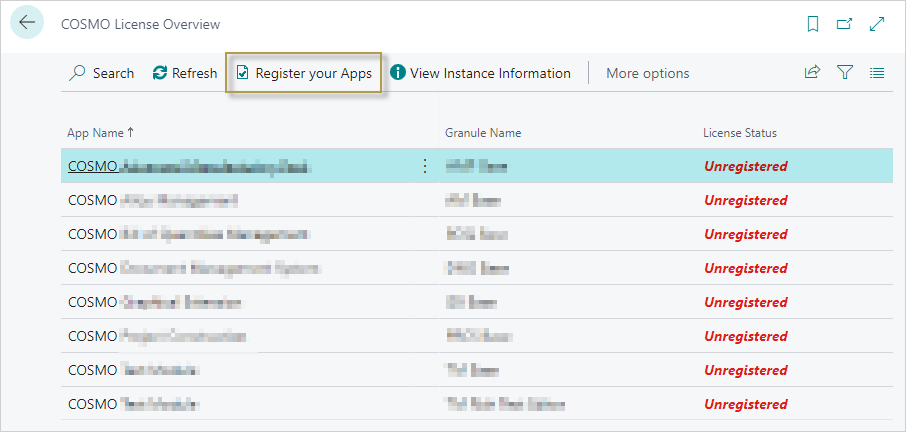The width and height of the screenshot is (906, 432).
Task: Toggle the filter pane funnel icon
Action: pos(845,73)
